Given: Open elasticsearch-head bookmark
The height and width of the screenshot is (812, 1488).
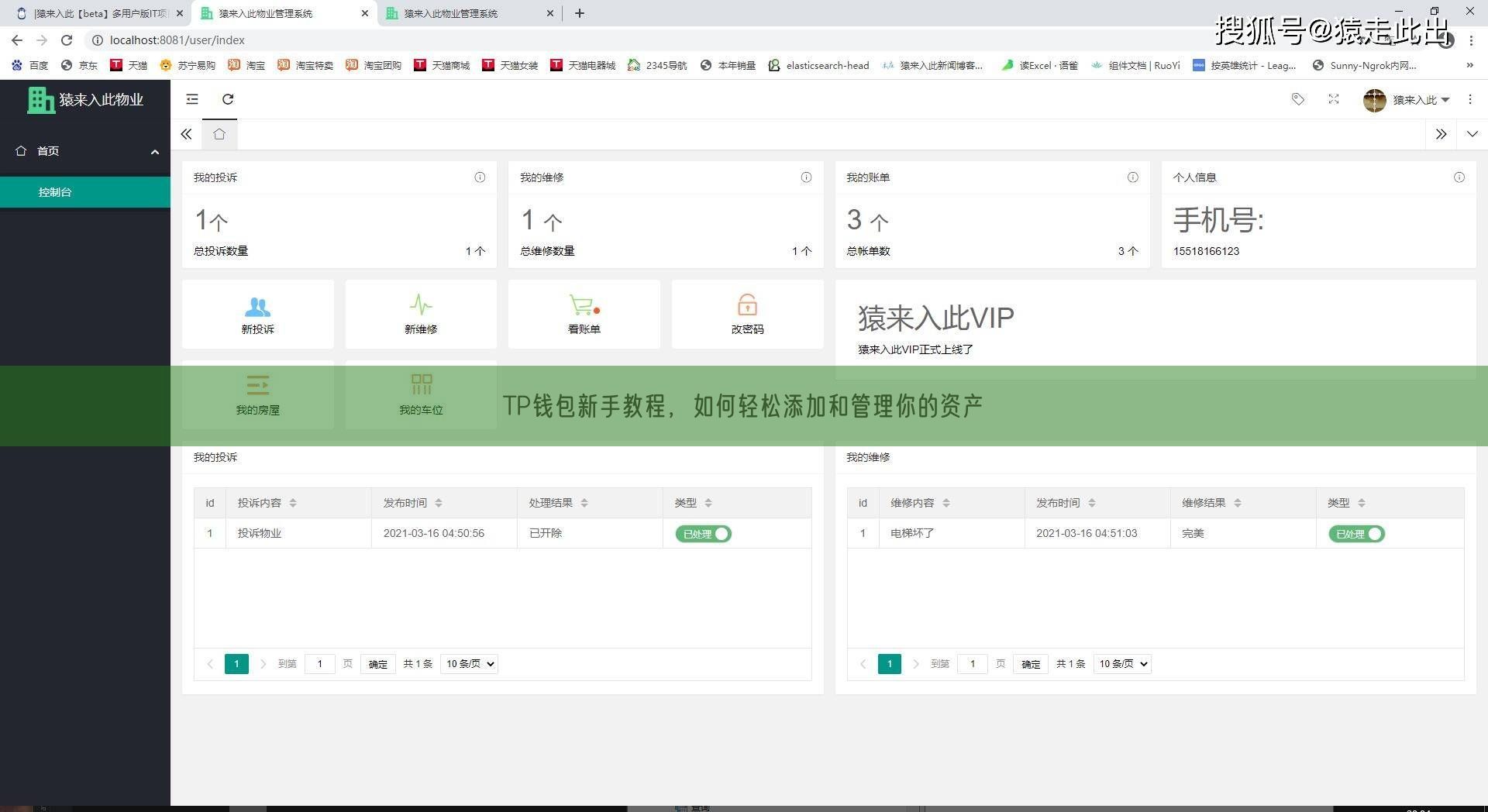Looking at the screenshot, I should pos(819,65).
